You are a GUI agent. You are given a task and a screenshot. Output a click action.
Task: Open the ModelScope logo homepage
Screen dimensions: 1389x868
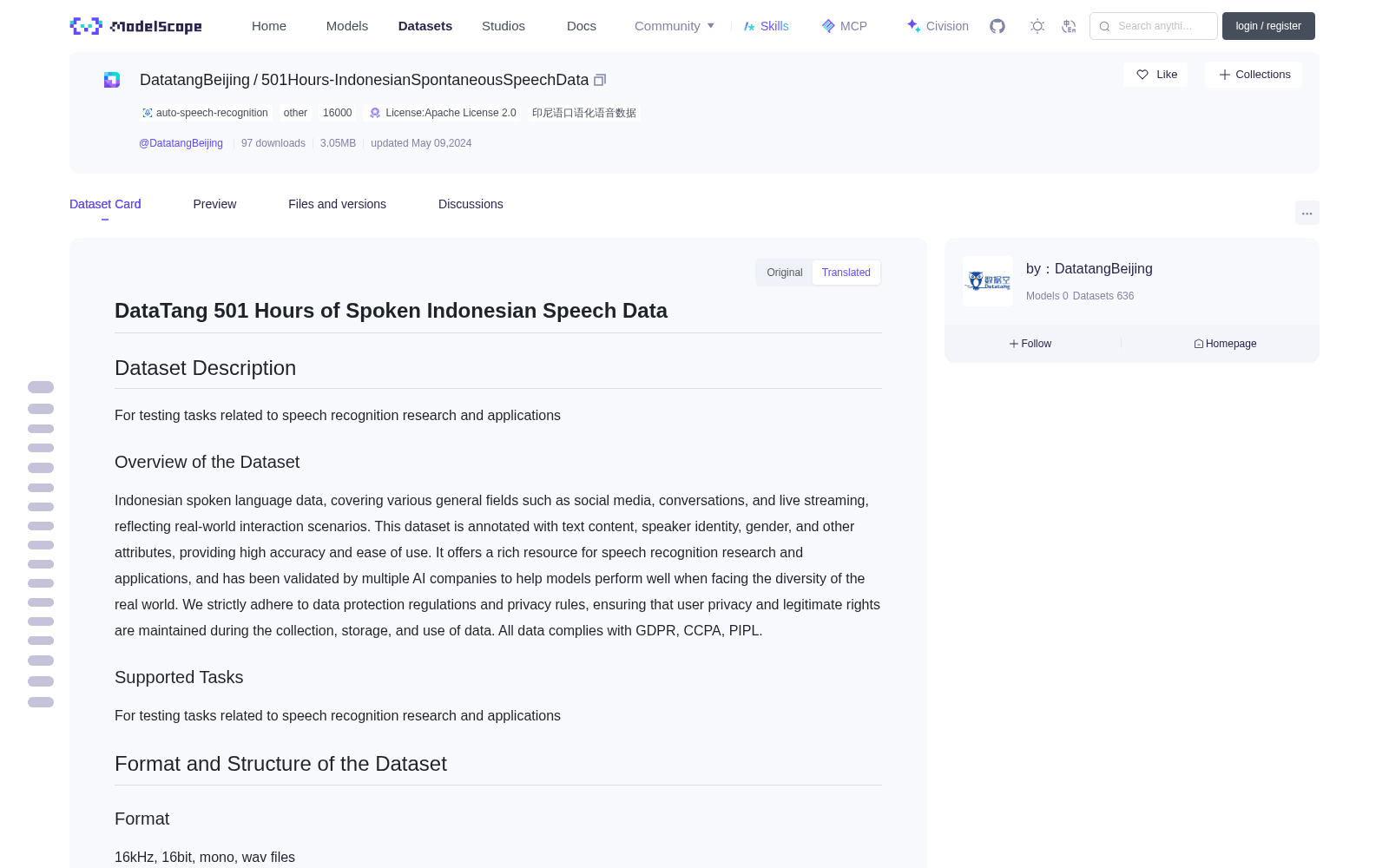coord(136,26)
